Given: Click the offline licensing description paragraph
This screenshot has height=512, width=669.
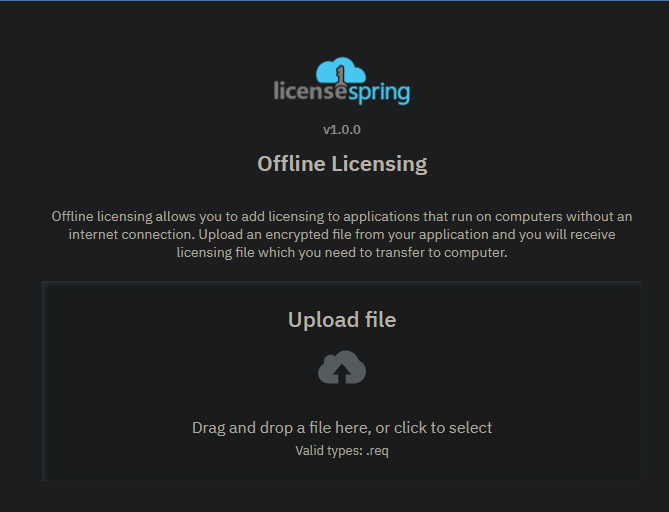Looking at the screenshot, I should click(x=342, y=234).
